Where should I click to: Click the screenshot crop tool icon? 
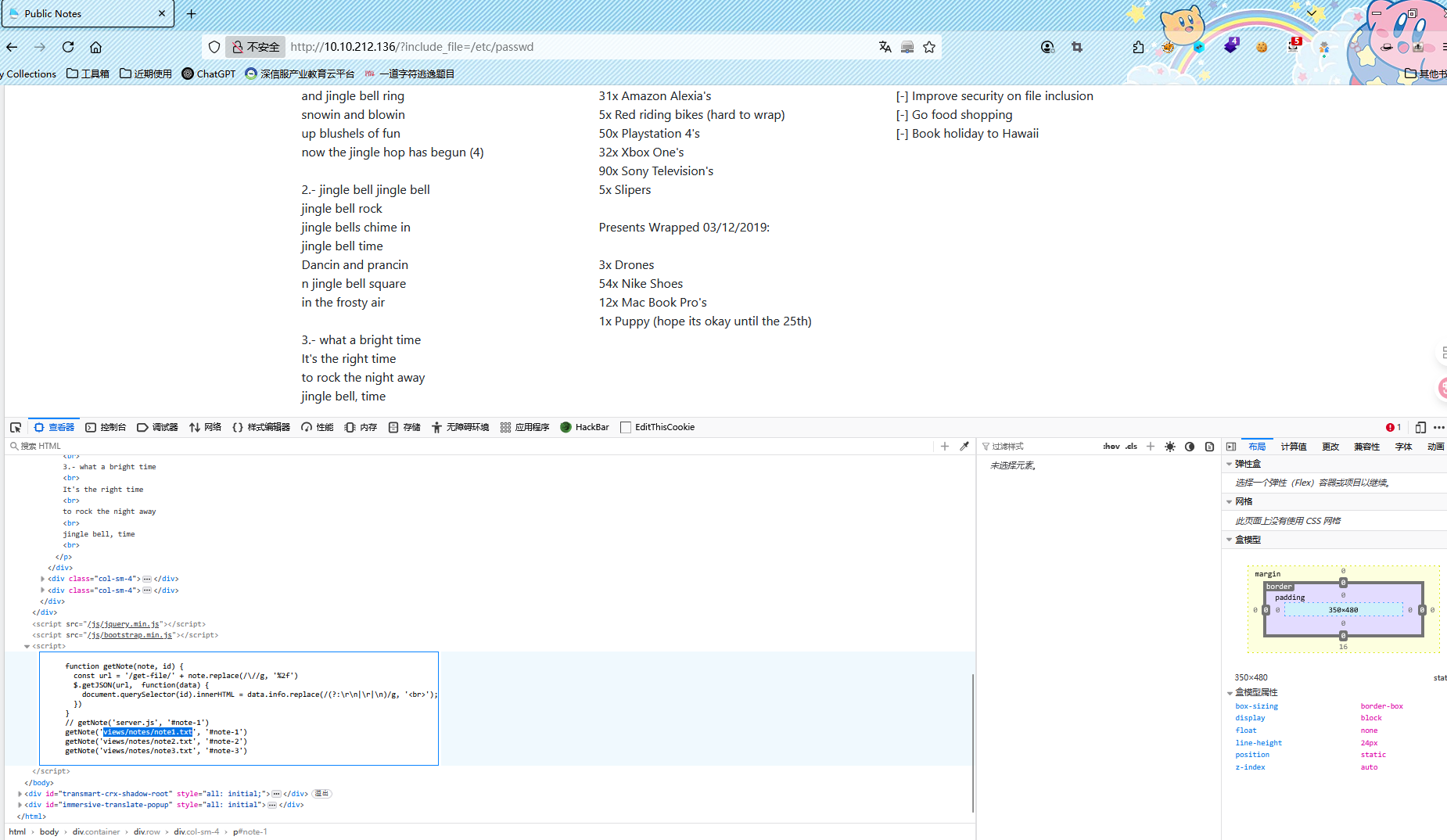[x=1077, y=47]
